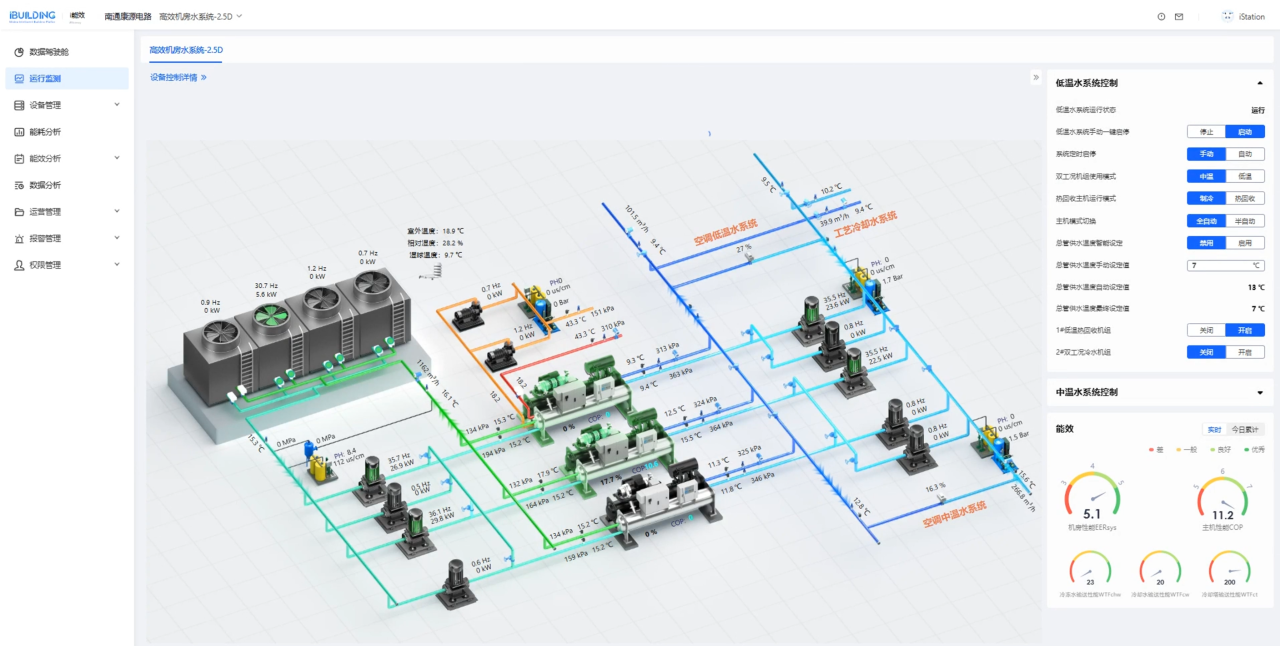Select 实时 in the 能效 panel
This screenshot has width=1280, height=646.
[x=1214, y=430]
